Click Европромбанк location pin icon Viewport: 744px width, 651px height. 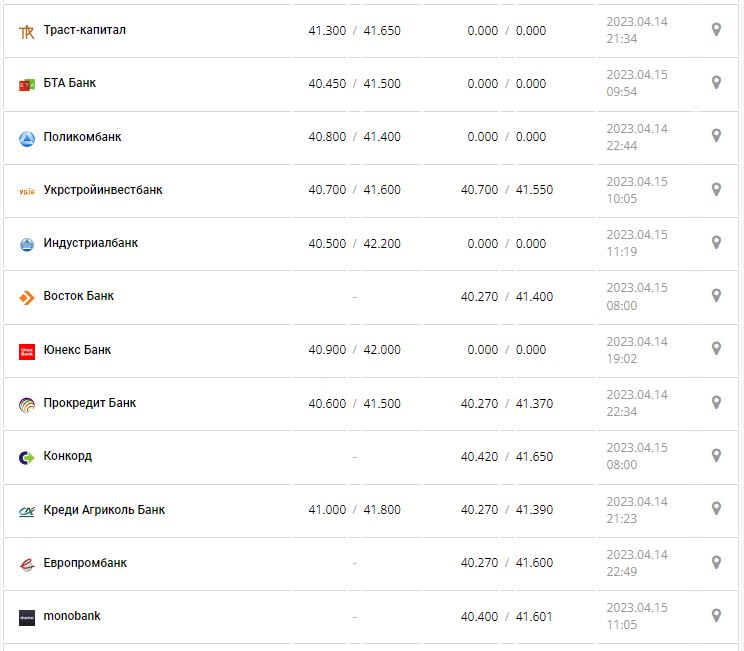(716, 562)
